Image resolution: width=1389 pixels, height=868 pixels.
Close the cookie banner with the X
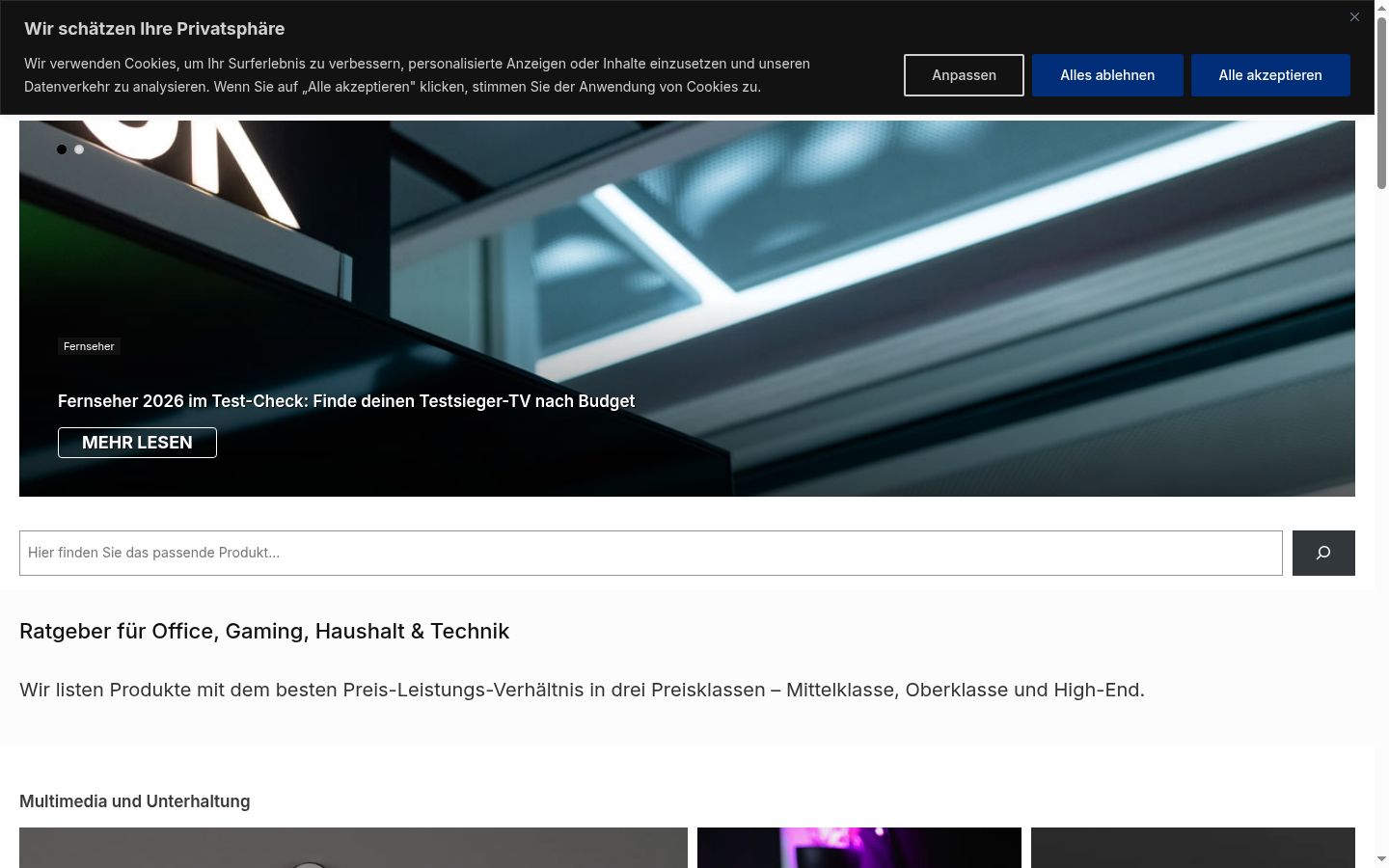[1354, 17]
